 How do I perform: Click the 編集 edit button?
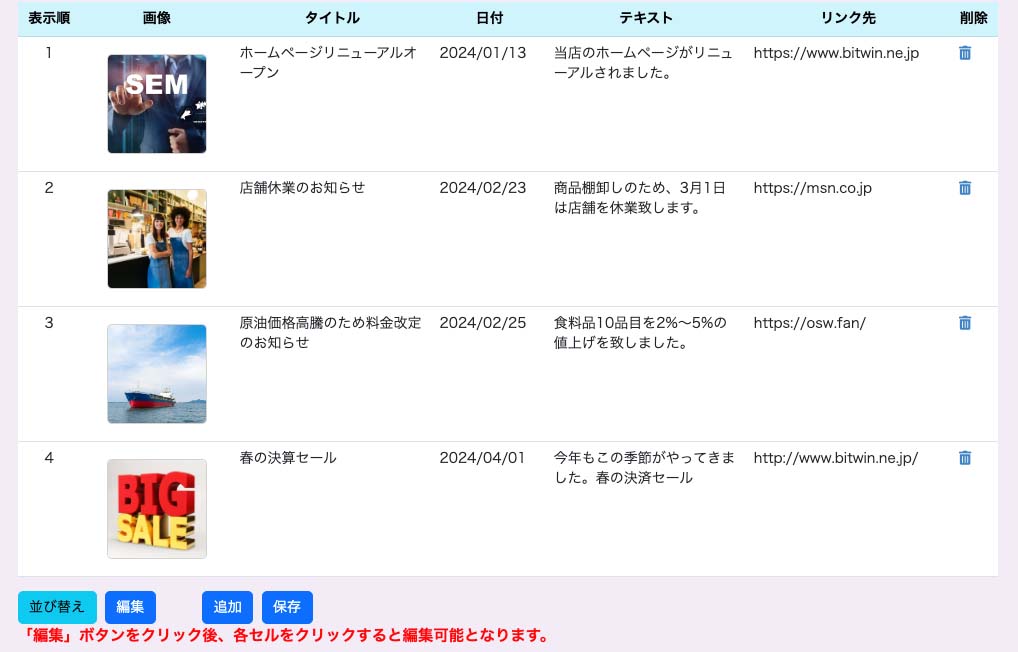coord(130,607)
